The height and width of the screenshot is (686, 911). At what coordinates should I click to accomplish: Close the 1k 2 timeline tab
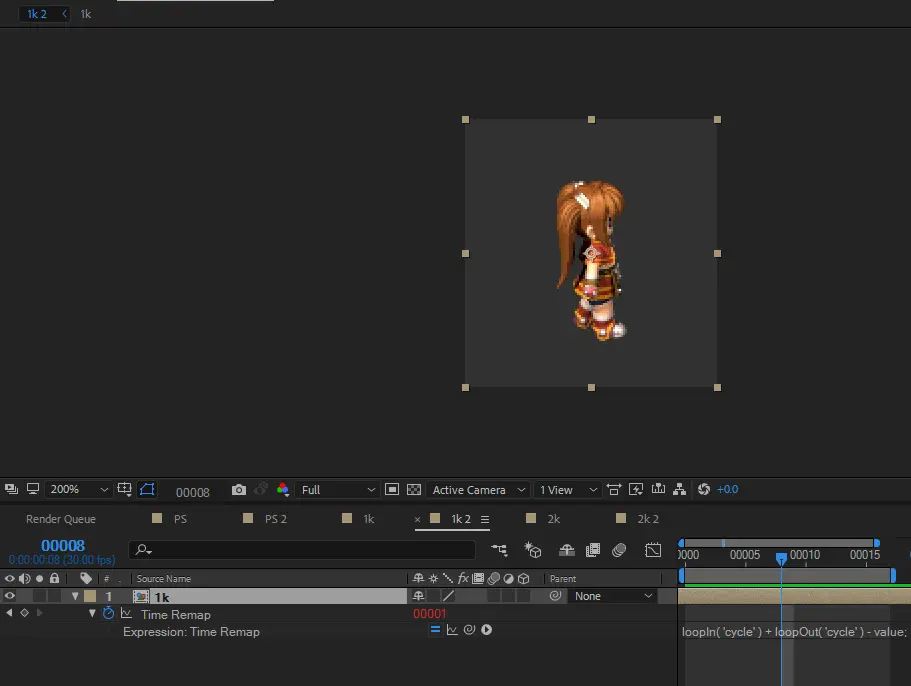pos(417,519)
